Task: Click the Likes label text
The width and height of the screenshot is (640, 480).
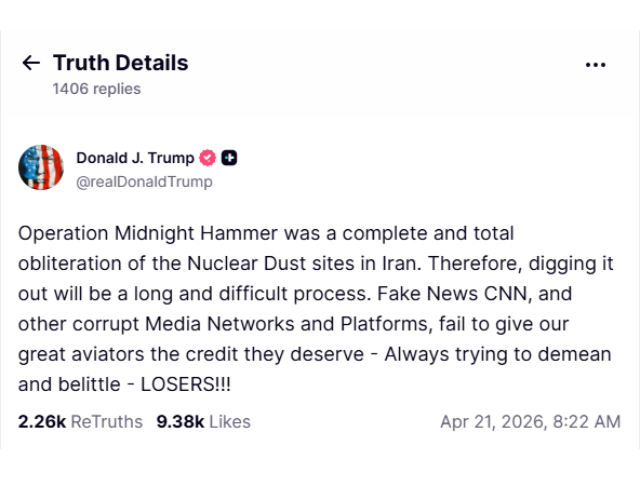Action: click(230, 422)
